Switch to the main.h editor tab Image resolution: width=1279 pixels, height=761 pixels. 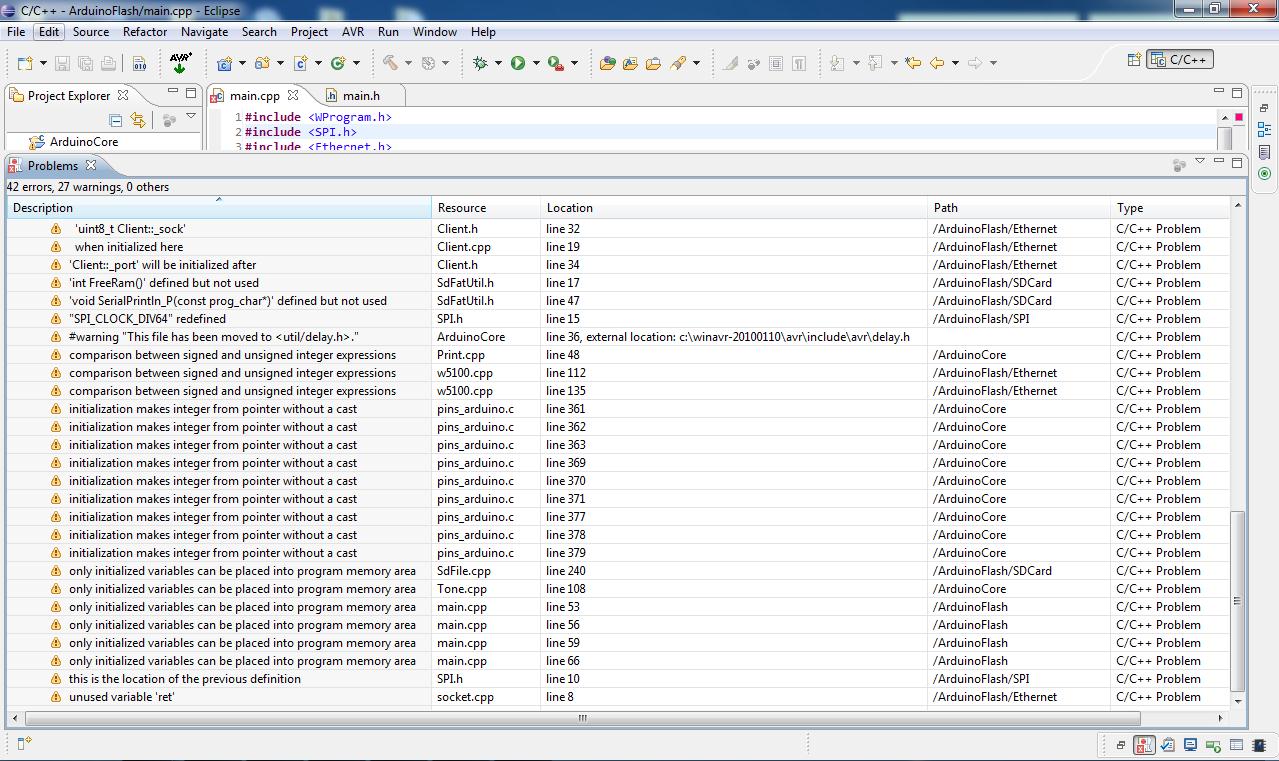(360, 96)
